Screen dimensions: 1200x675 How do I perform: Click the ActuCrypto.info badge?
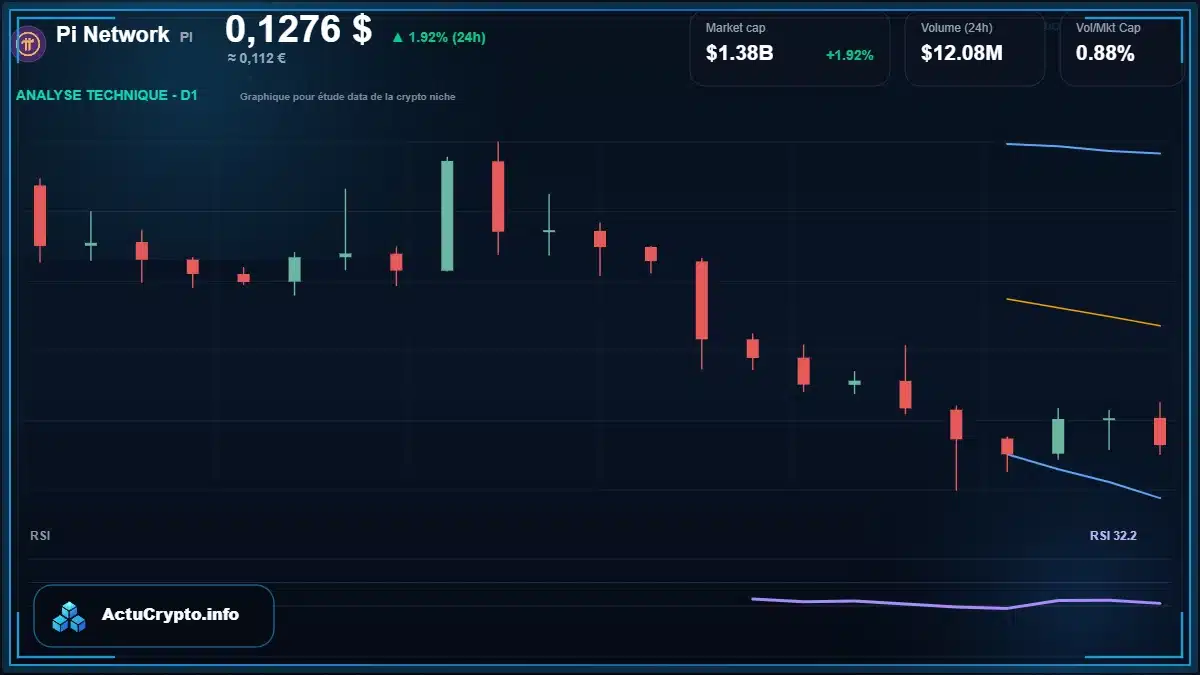(x=154, y=615)
